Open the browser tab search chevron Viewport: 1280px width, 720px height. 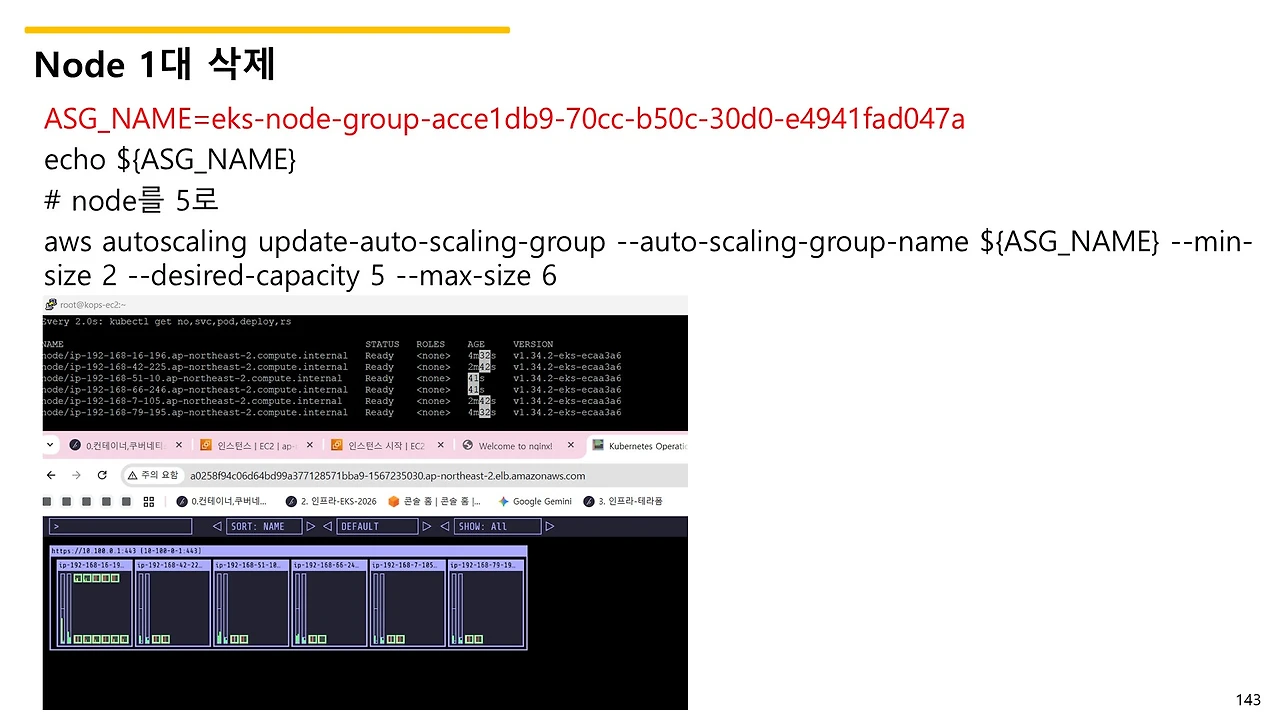49,445
